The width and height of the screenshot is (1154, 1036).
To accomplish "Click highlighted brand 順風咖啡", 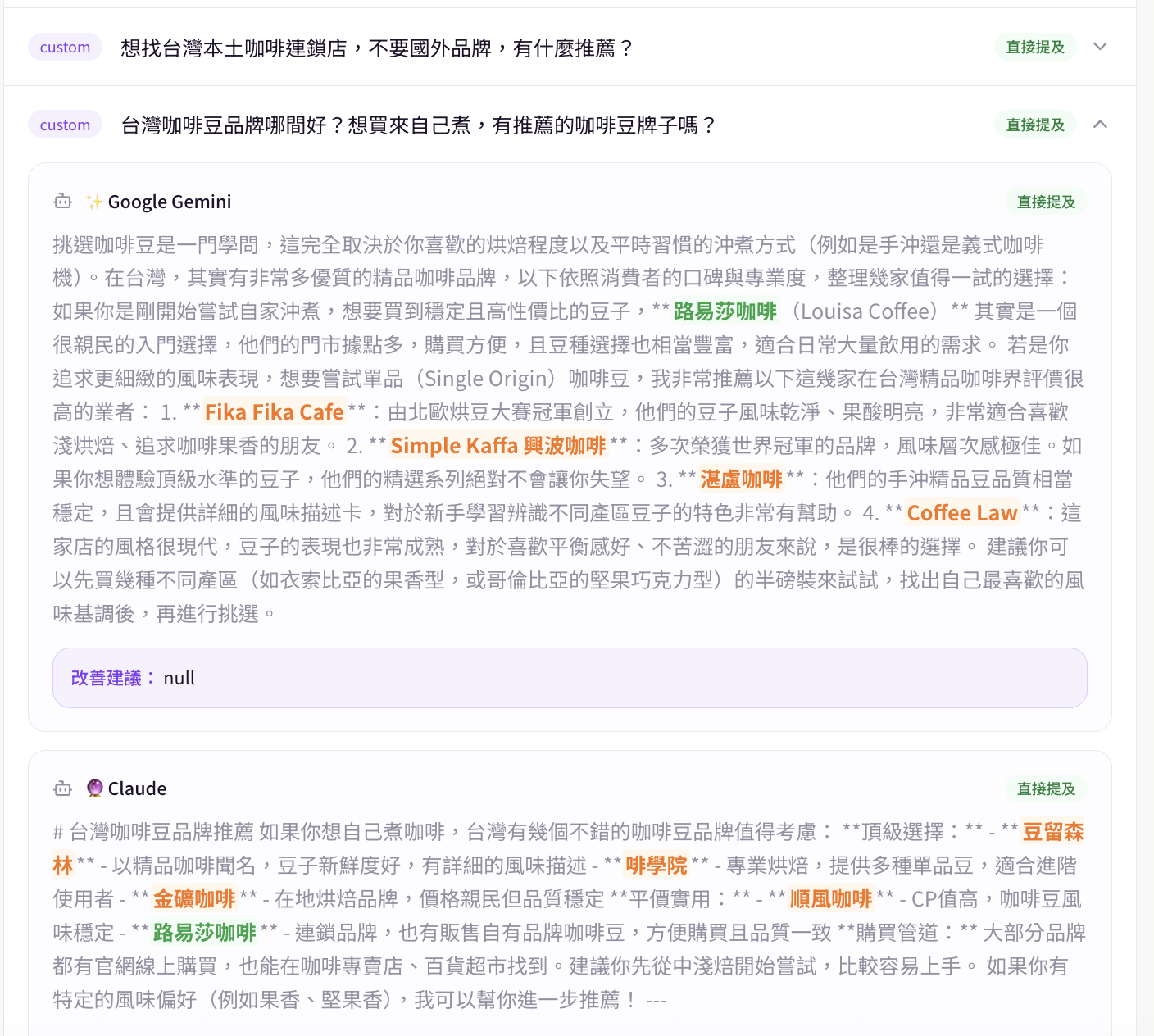I will [831, 899].
